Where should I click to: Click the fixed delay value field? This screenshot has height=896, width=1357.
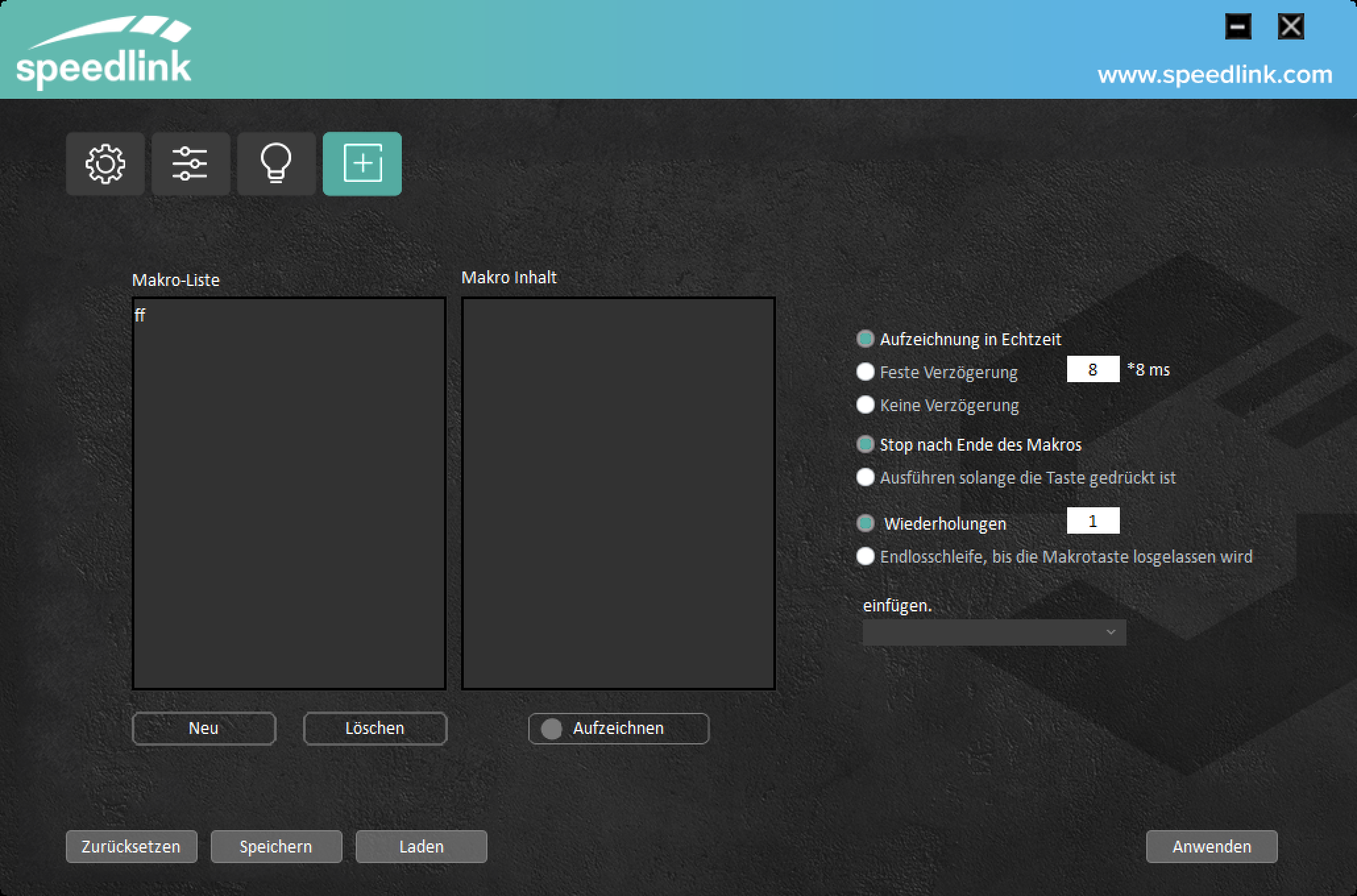[x=1093, y=370]
